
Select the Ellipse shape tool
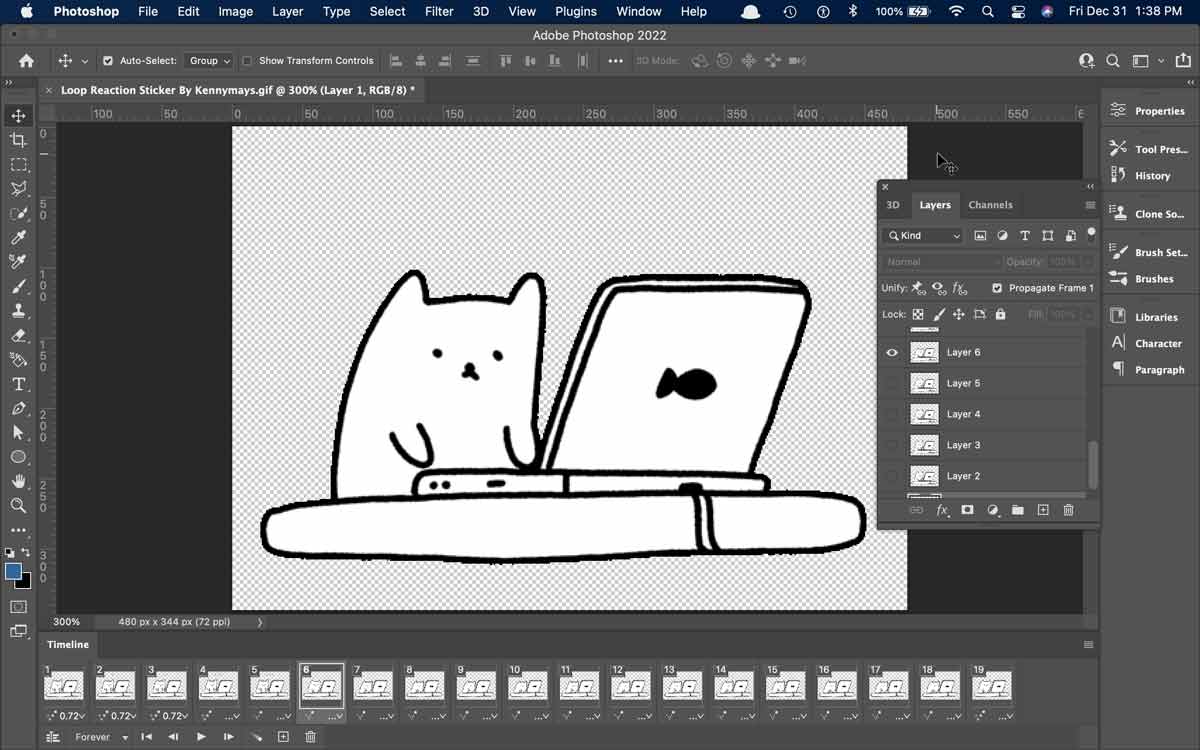(x=18, y=457)
